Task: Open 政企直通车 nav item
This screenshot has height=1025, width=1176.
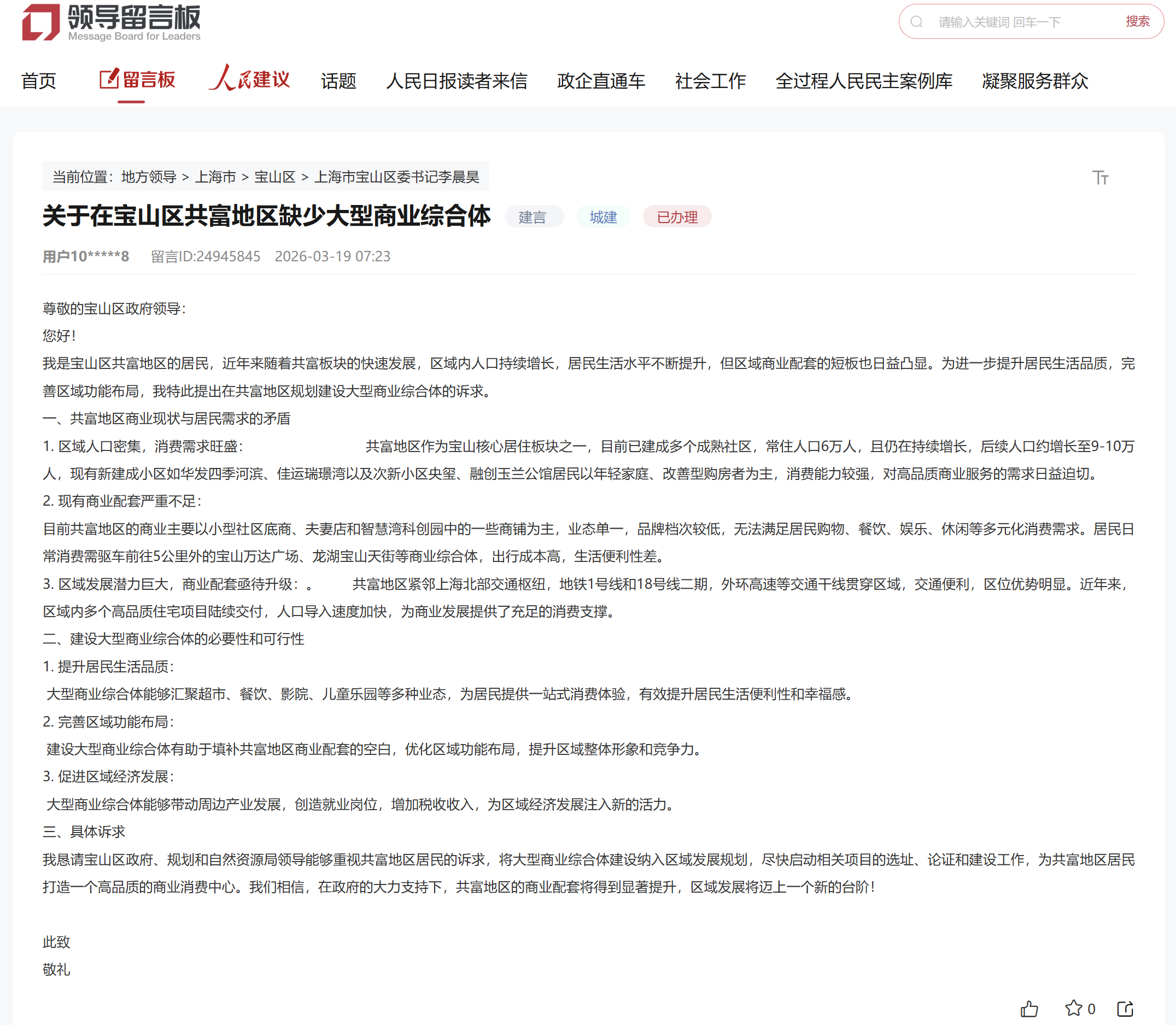Action: pyautogui.click(x=601, y=81)
